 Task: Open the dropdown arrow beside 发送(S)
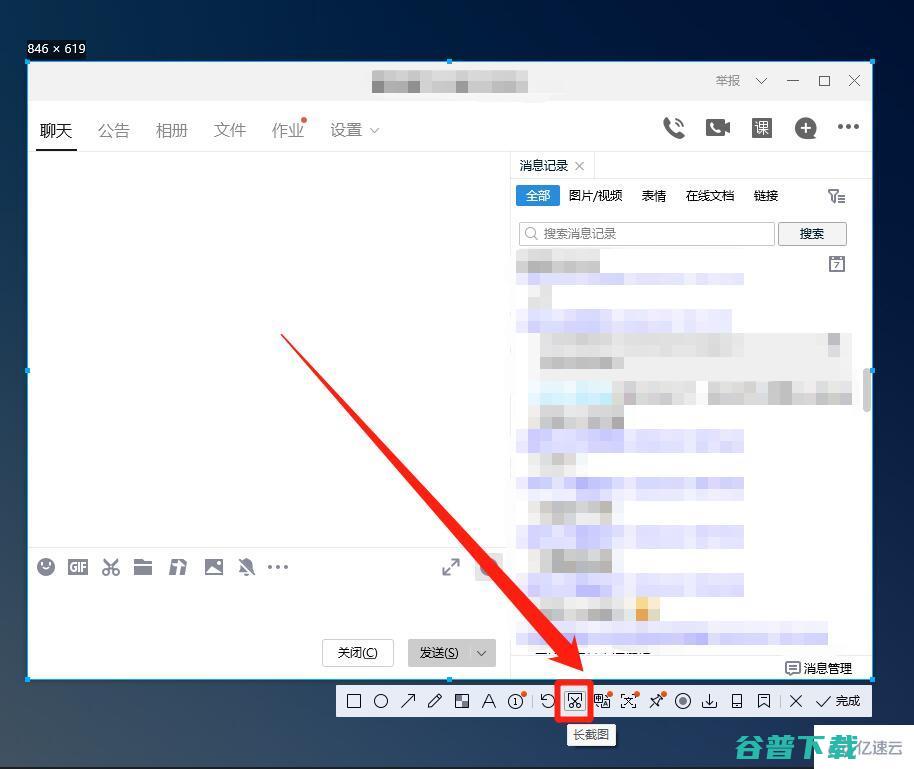[482, 653]
